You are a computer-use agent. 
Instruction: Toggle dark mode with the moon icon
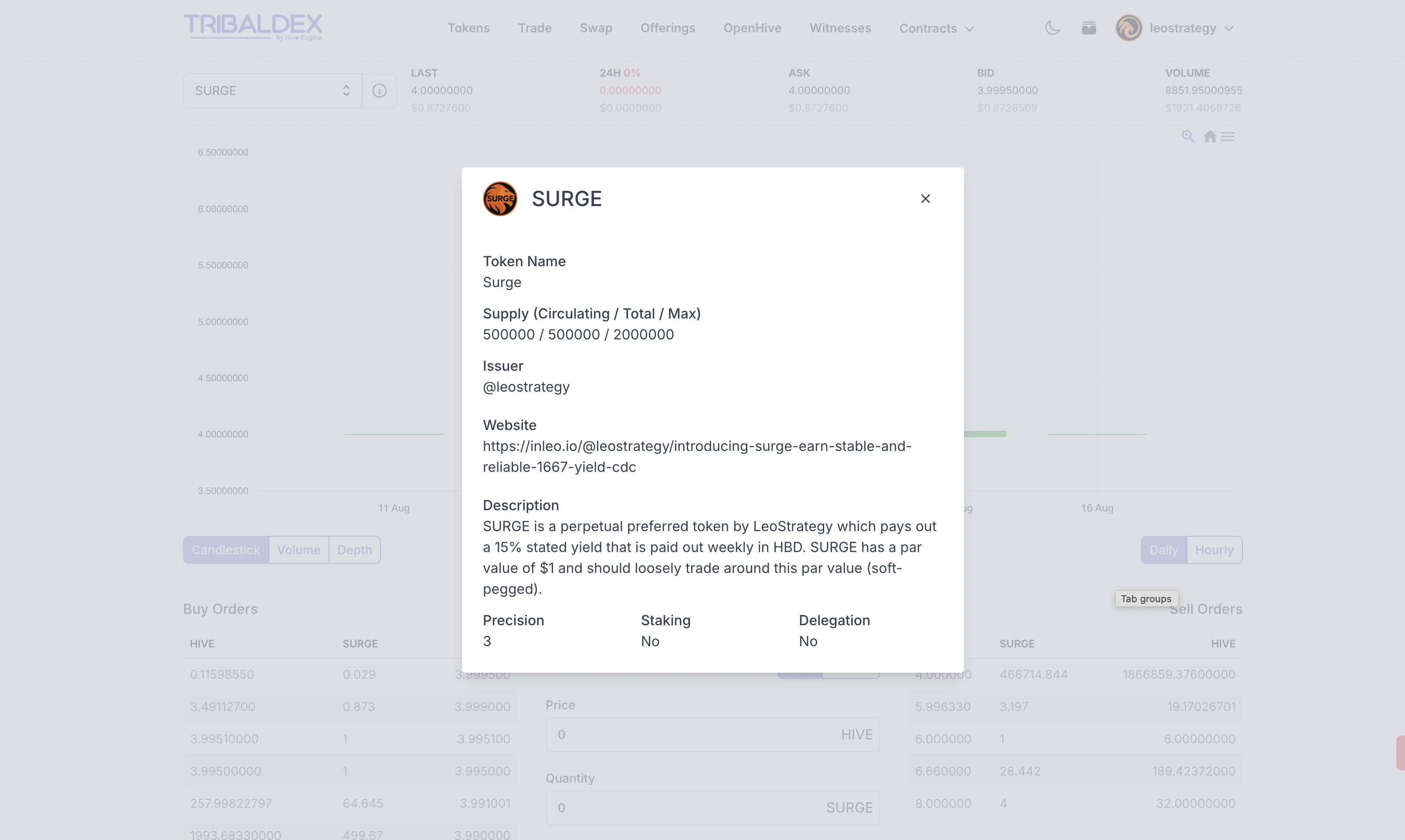[1052, 28]
